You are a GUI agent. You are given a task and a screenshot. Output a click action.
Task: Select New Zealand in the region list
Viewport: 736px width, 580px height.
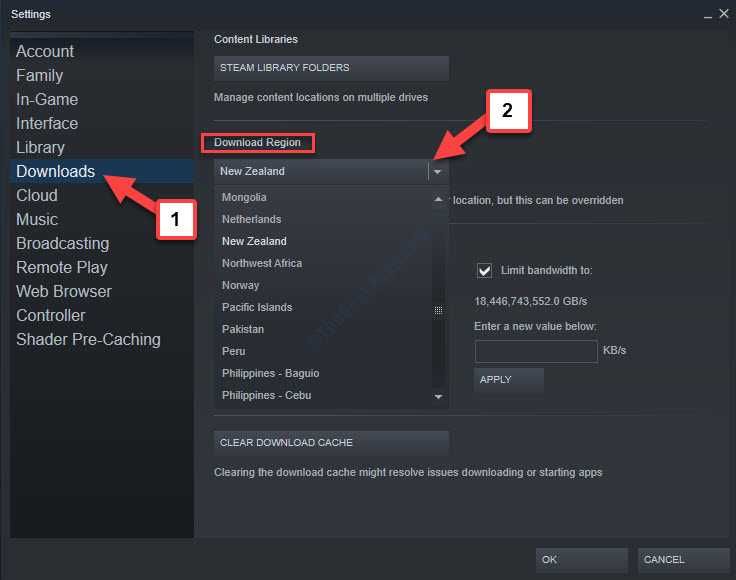click(x=324, y=241)
